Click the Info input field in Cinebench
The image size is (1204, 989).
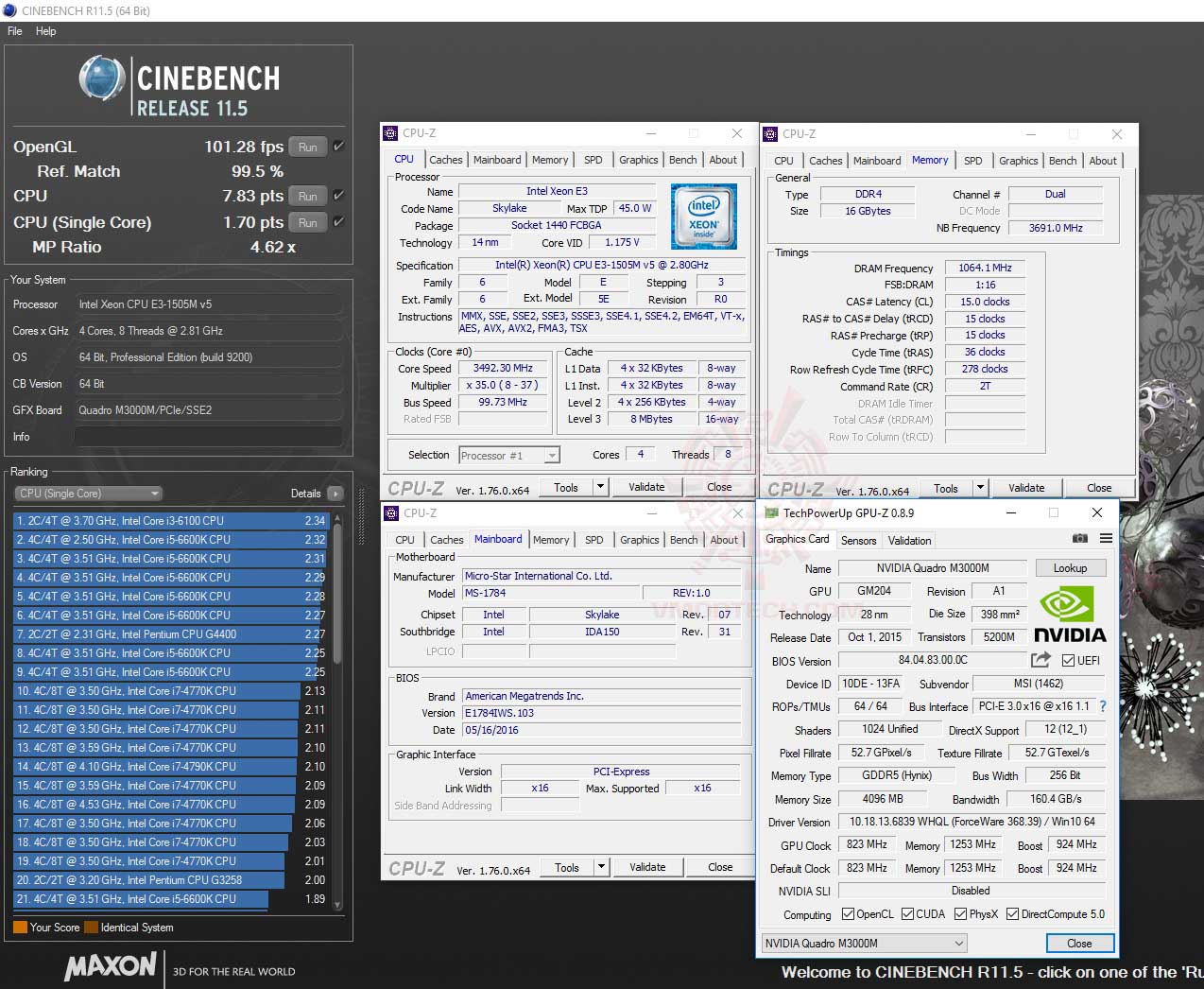208,436
